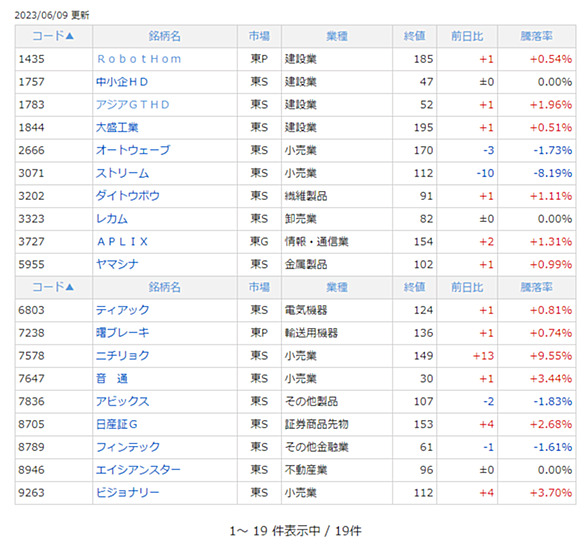Open オートウェーブ stock link
The height and width of the screenshot is (544, 586).
coord(133,150)
